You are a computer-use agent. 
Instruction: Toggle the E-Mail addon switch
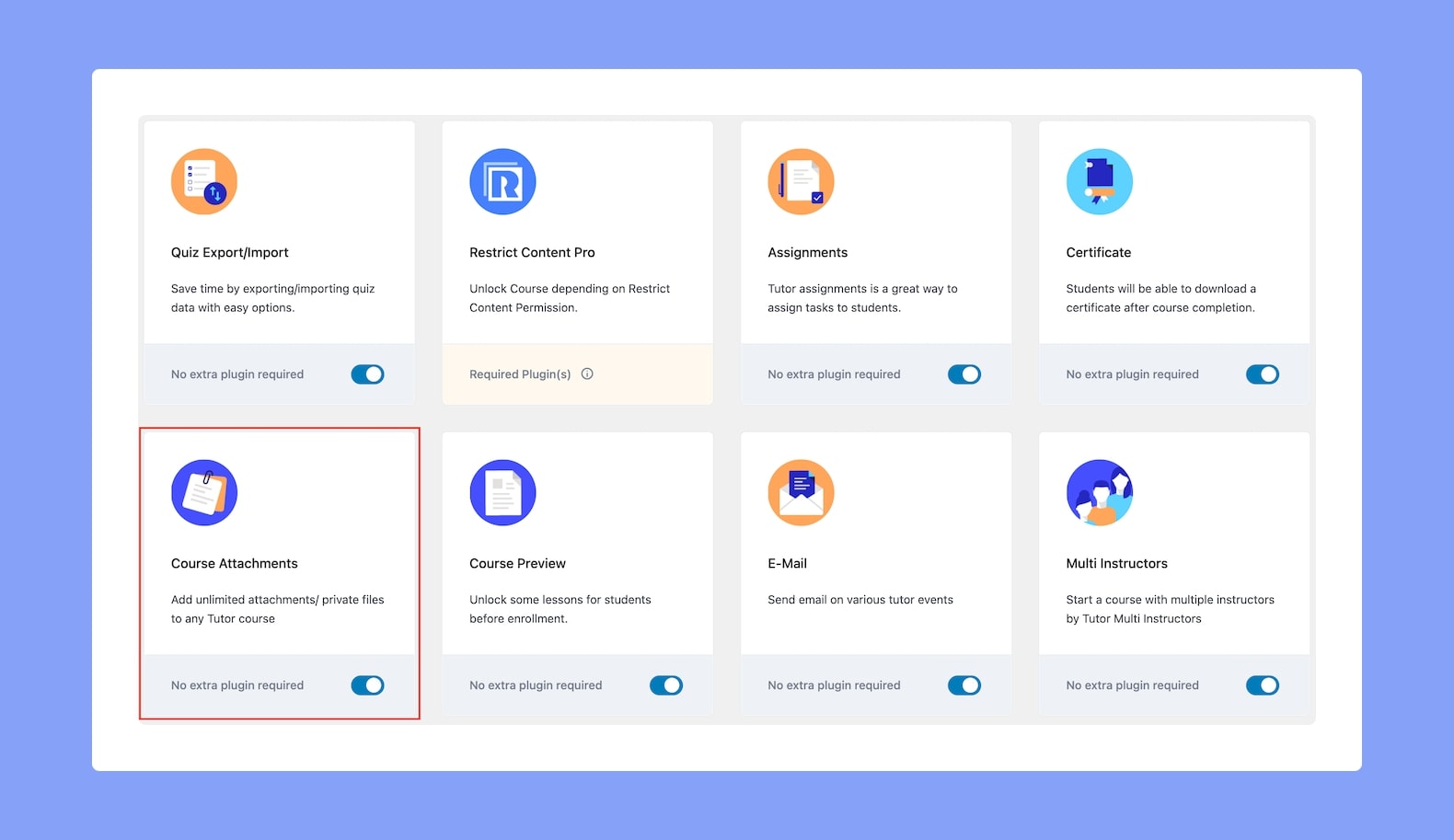click(964, 685)
